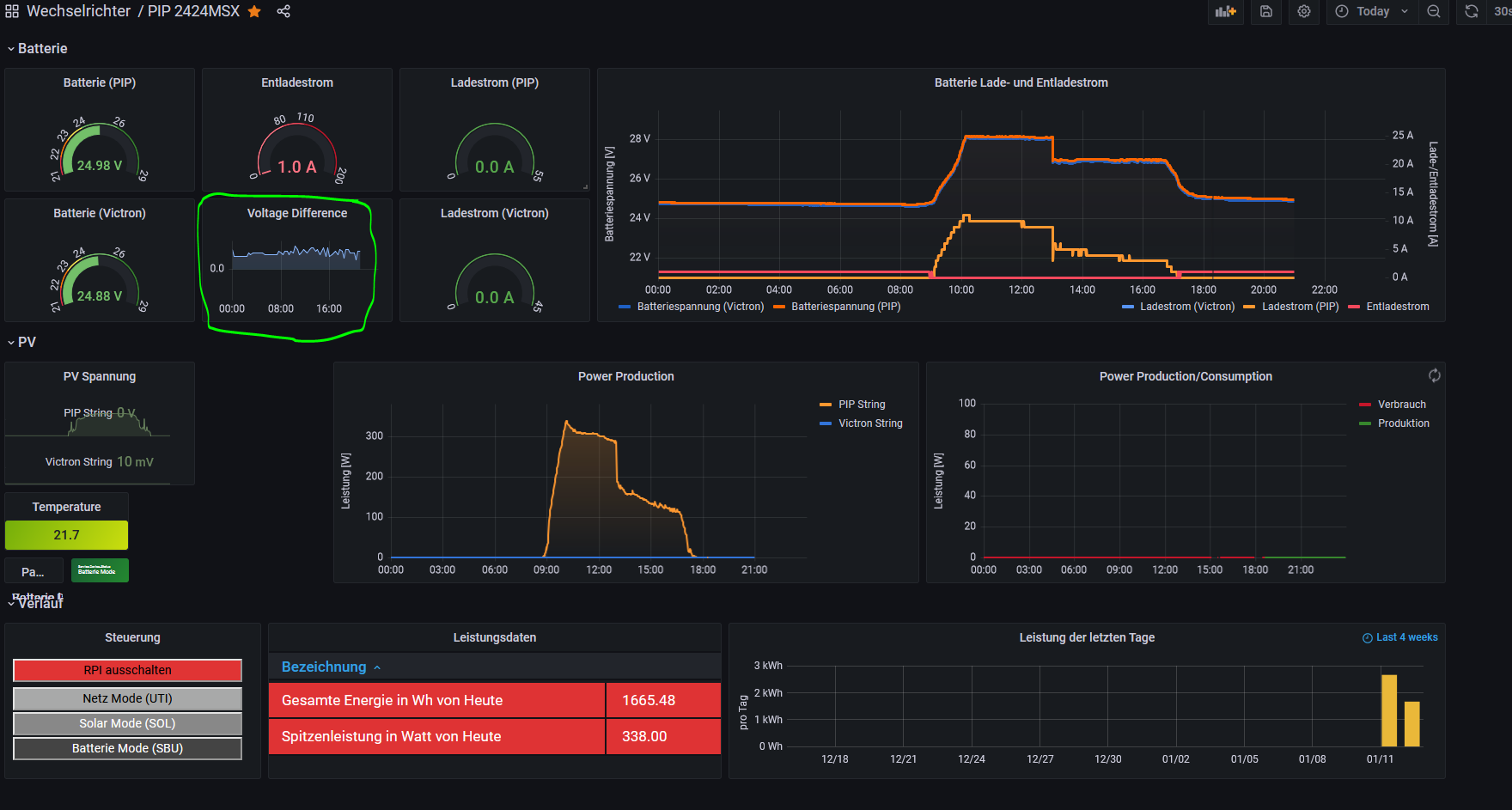Sort the table by Bezeichnung column
The height and width of the screenshot is (810, 1512).
pyautogui.click(x=324, y=667)
